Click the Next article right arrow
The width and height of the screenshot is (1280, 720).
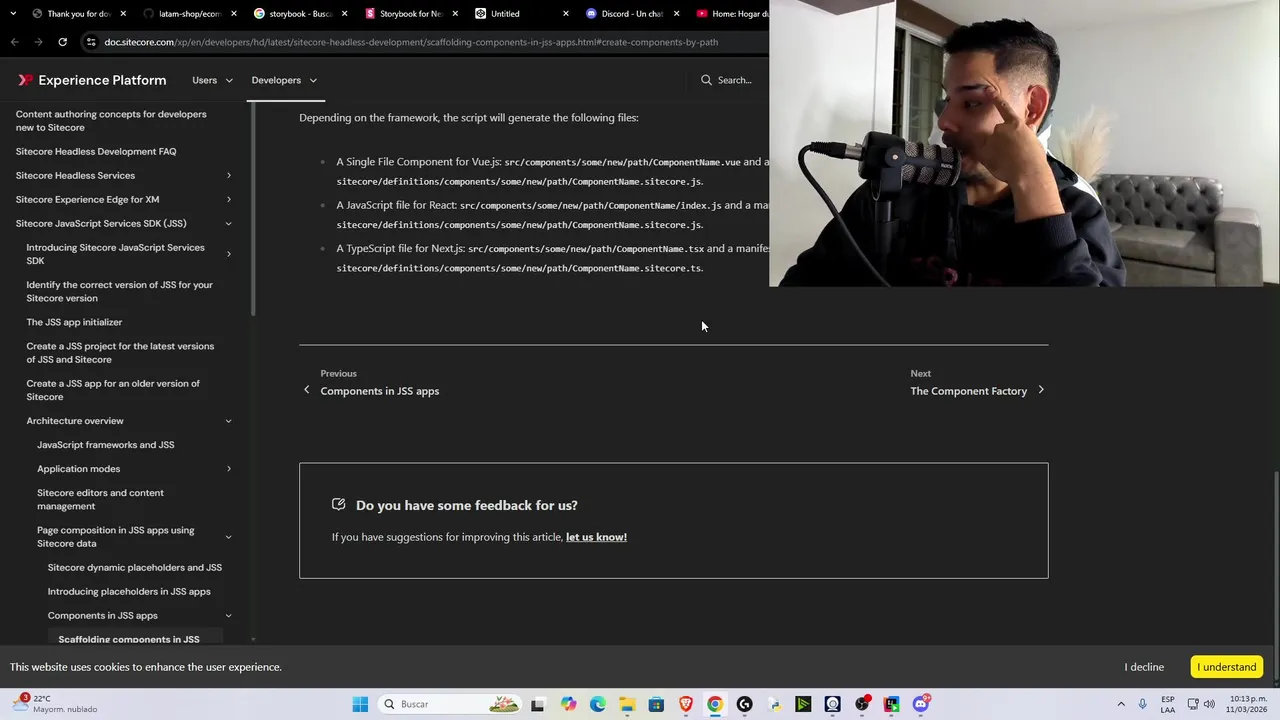1041,390
